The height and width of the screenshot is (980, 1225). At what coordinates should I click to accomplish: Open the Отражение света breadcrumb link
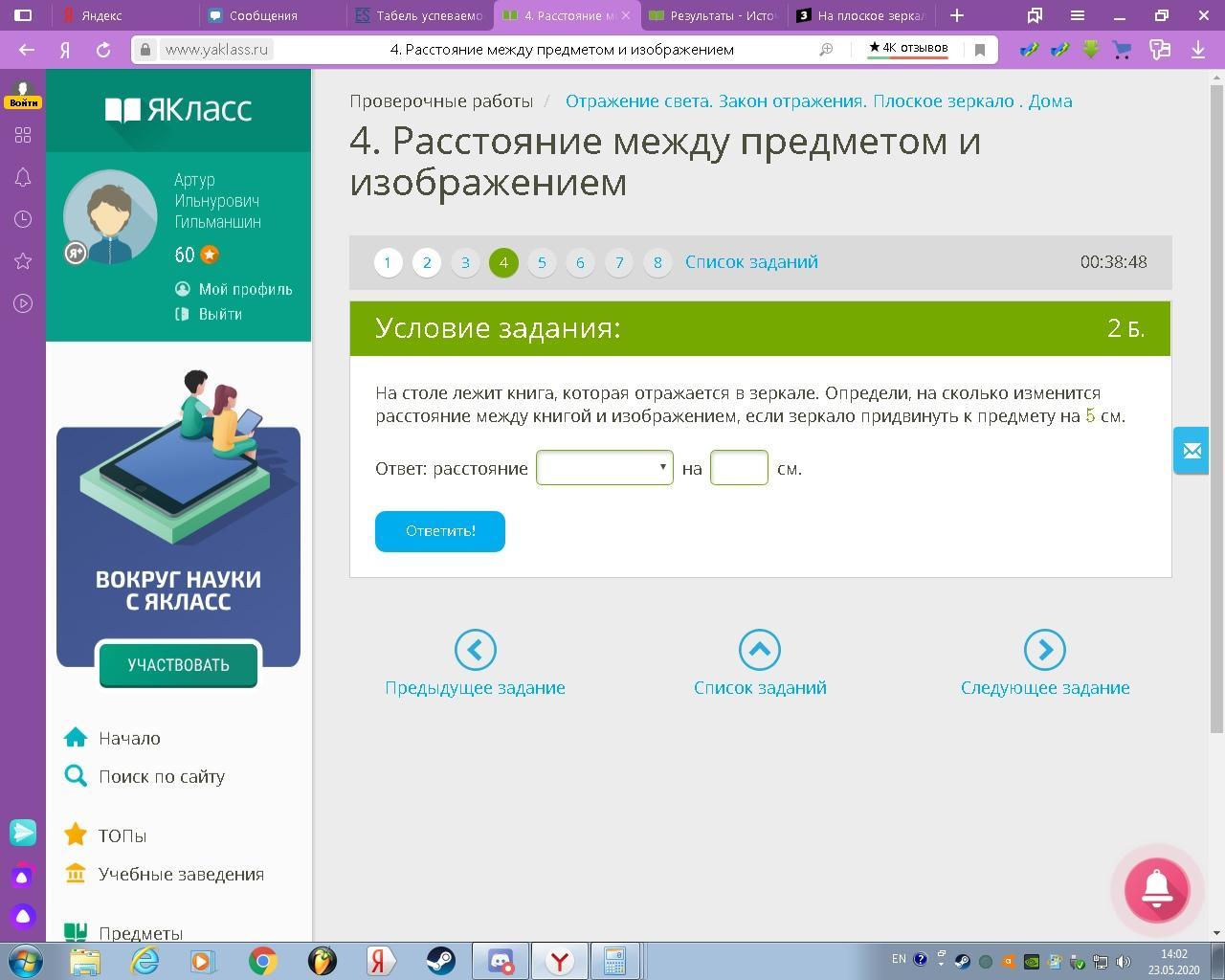[818, 101]
